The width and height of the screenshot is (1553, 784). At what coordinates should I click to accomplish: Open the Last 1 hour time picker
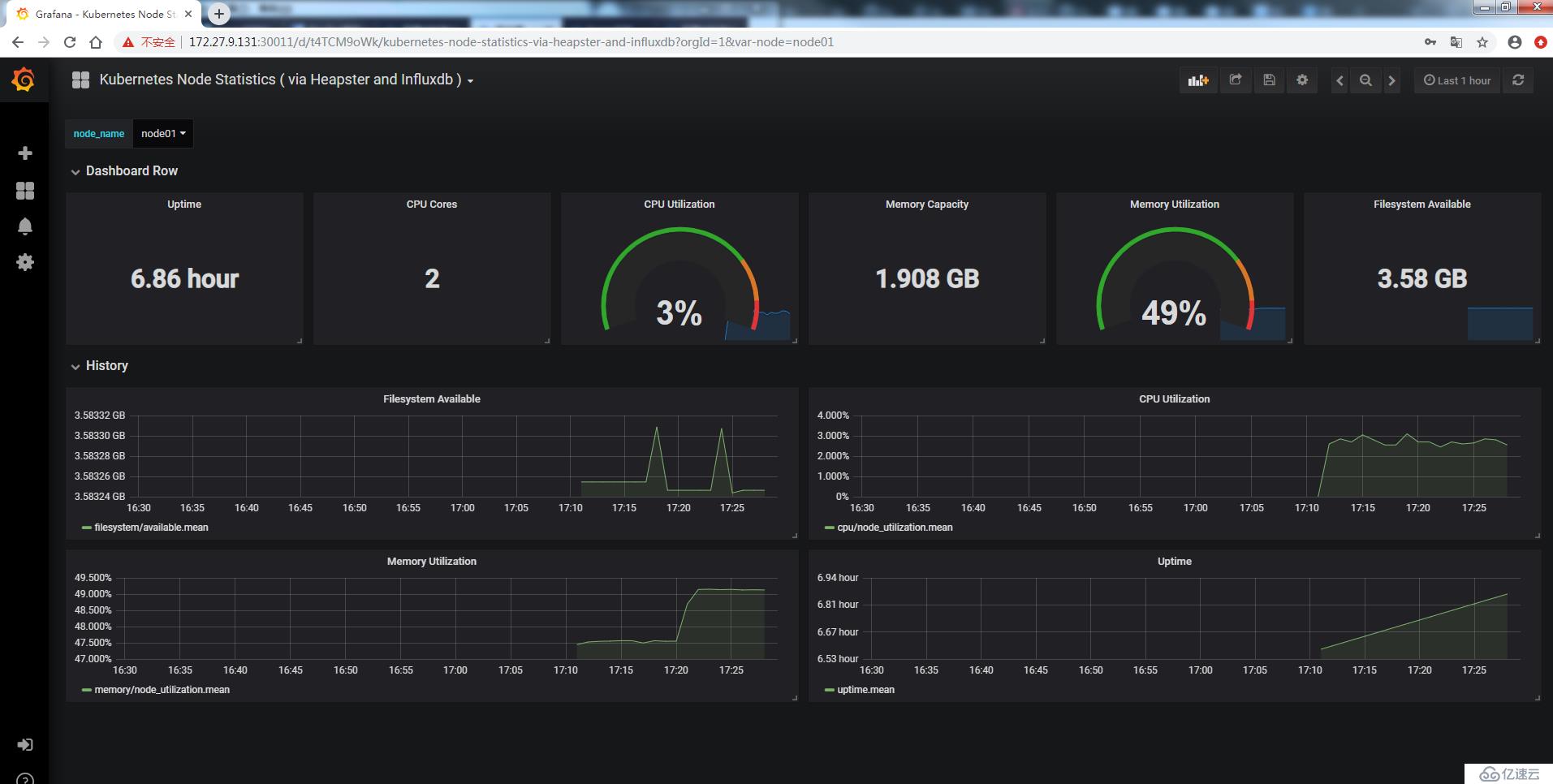click(x=1457, y=80)
